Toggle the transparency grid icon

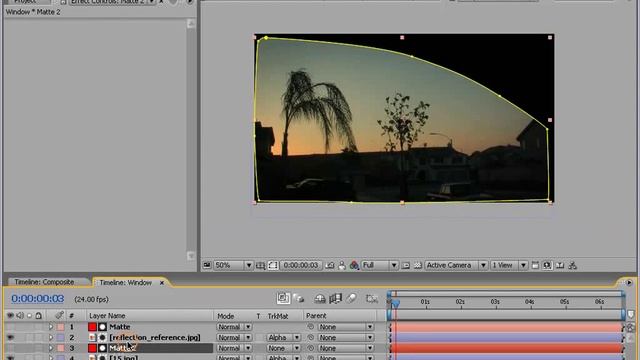click(x=418, y=266)
